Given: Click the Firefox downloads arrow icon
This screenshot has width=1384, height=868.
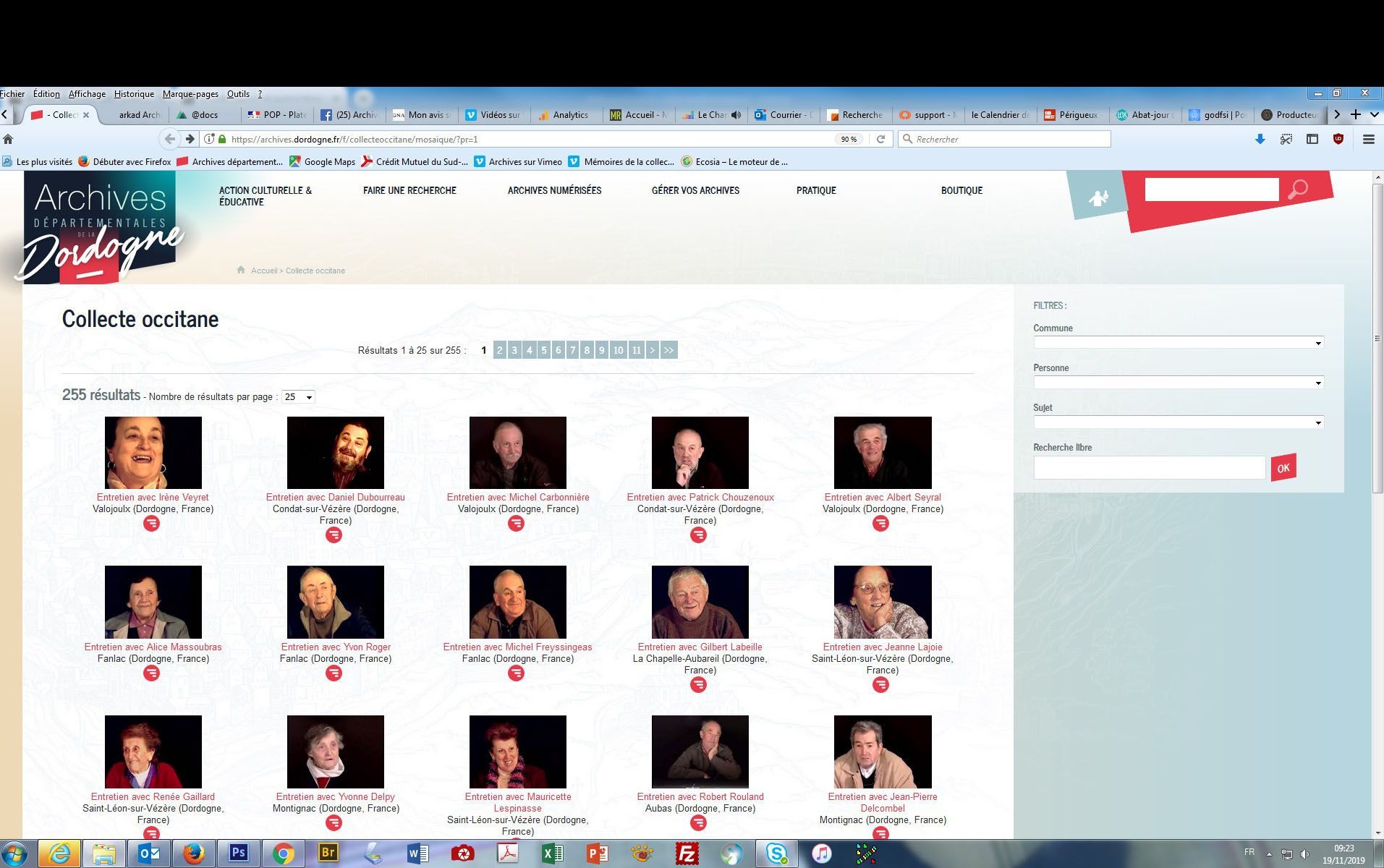Looking at the screenshot, I should (x=1260, y=139).
